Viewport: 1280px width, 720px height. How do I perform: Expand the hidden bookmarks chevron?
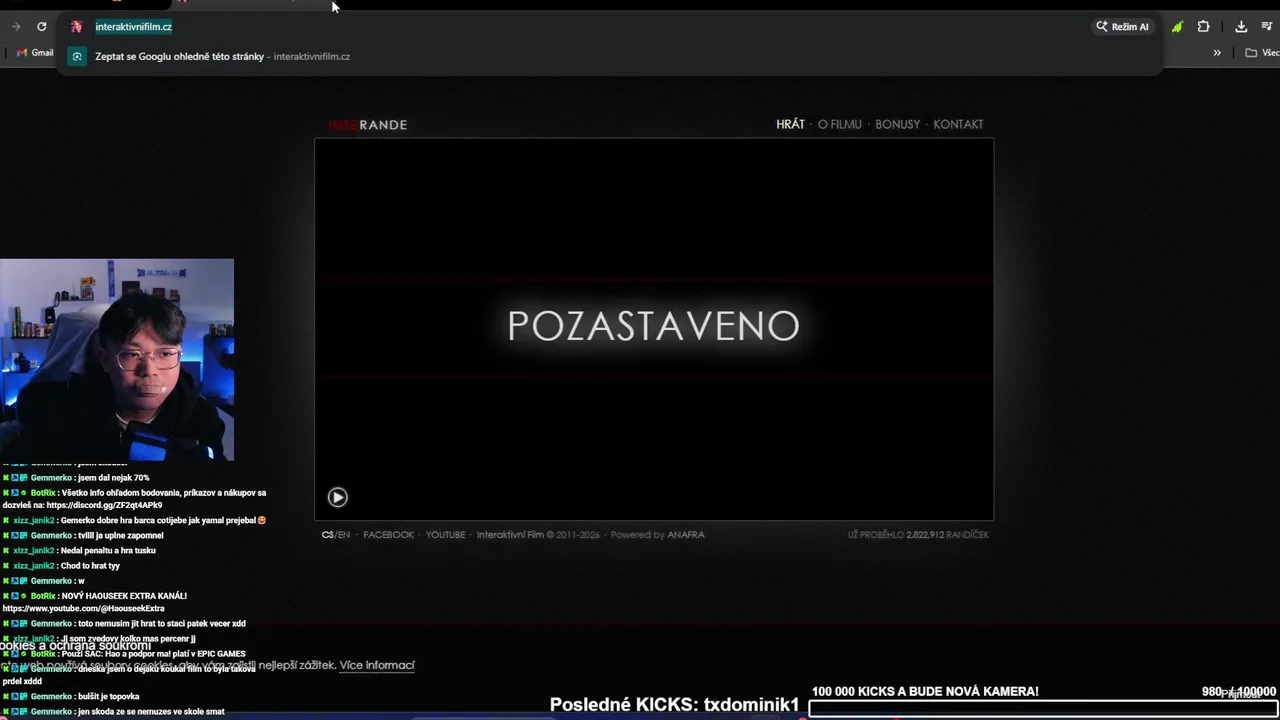(1217, 53)
